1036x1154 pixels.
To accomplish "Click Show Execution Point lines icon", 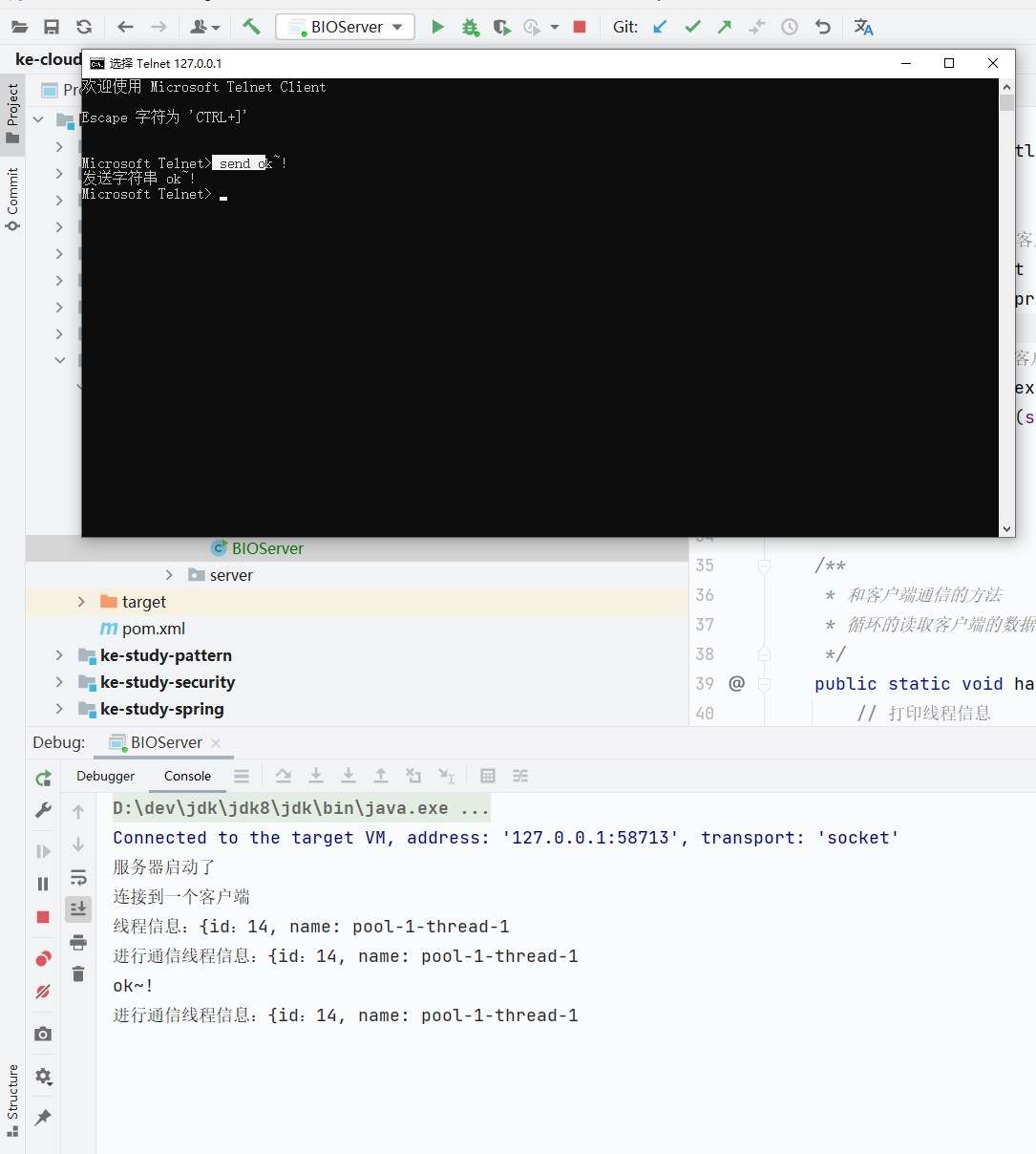I will [x=242, y=776].
